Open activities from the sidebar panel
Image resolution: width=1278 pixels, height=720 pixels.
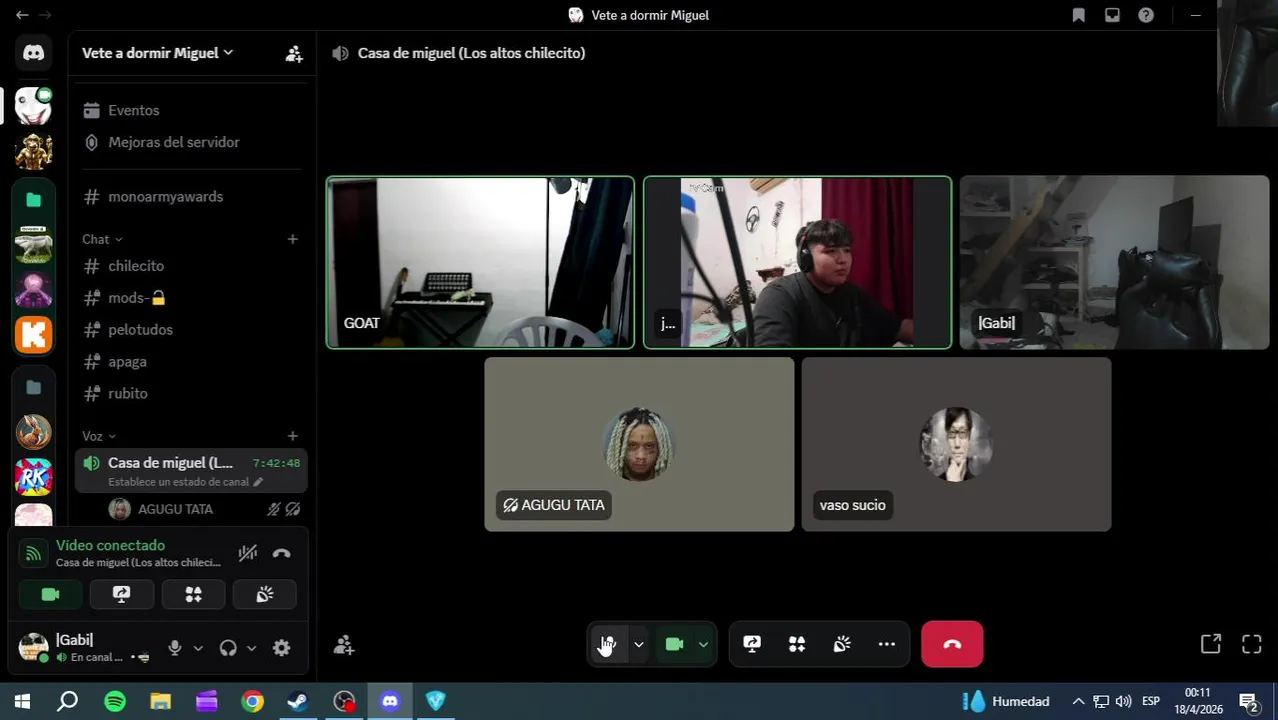click(x=194, y=594)
